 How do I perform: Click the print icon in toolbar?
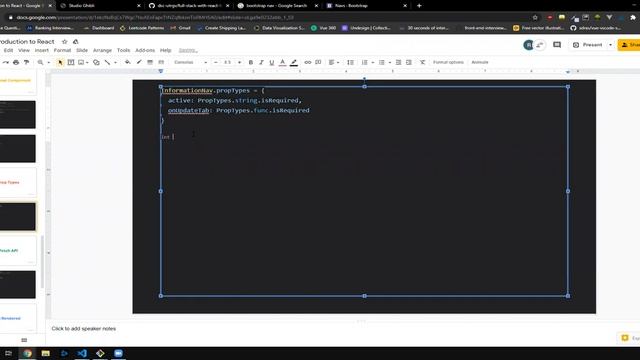coord(16,62)
